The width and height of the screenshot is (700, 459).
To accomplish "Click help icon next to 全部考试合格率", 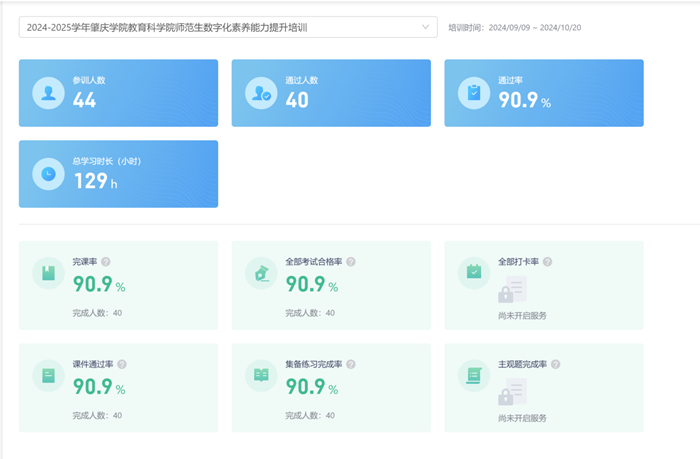I will (x=351, y=262).
